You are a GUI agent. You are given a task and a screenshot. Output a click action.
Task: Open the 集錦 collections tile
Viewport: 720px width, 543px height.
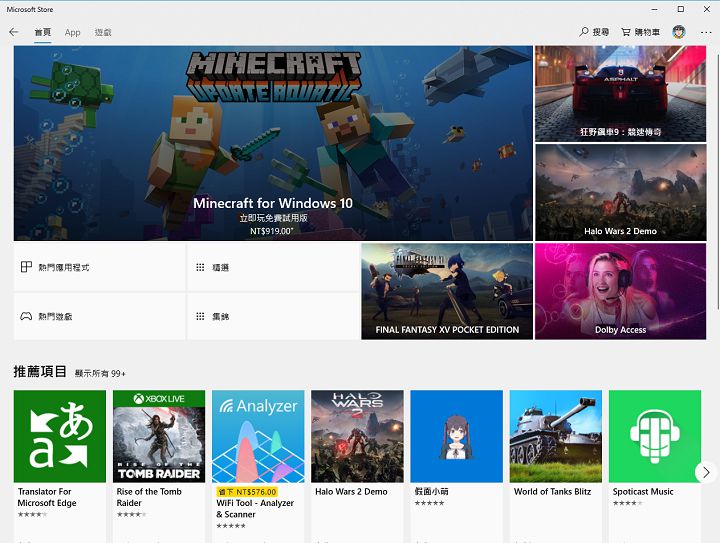272,316
